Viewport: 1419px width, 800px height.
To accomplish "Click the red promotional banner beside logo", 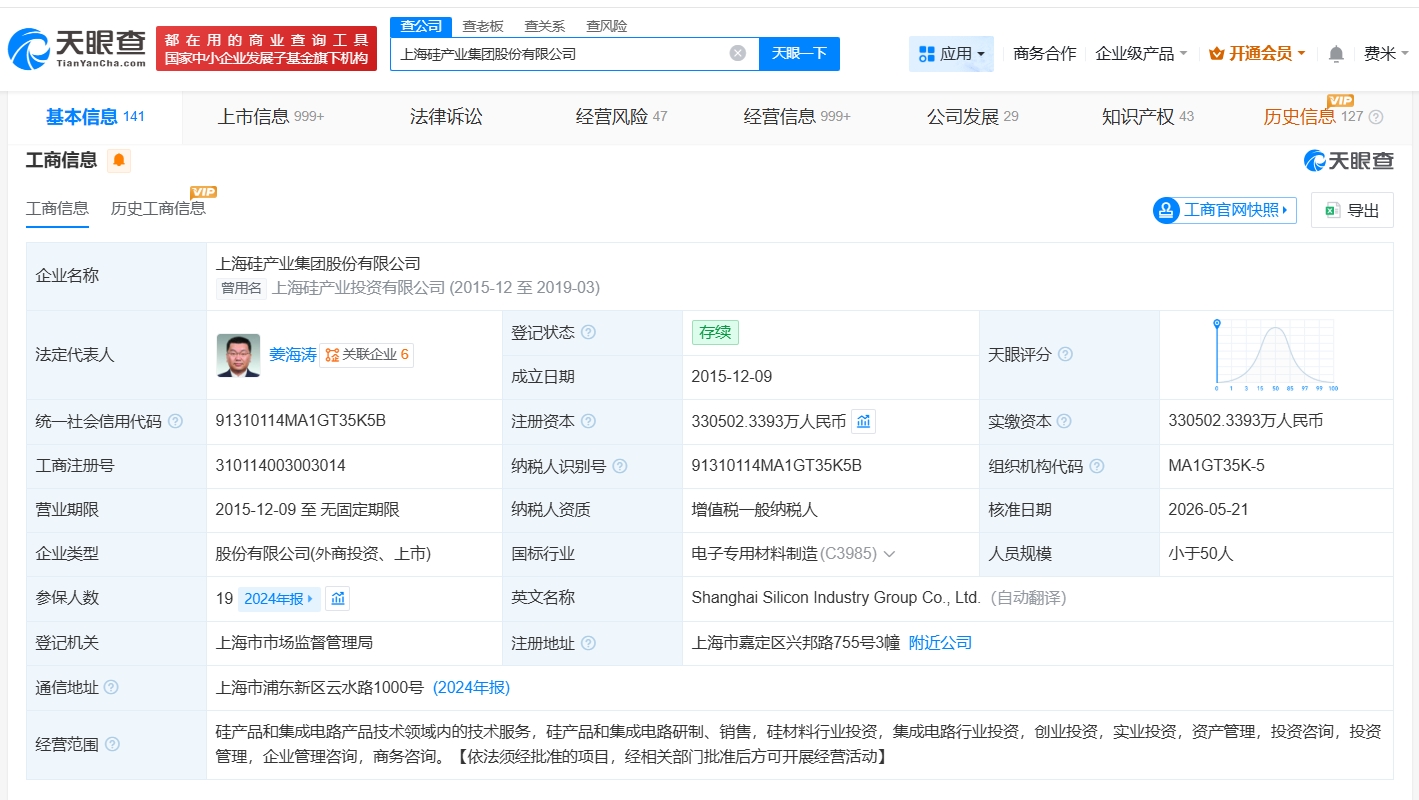I will [267, 48].
